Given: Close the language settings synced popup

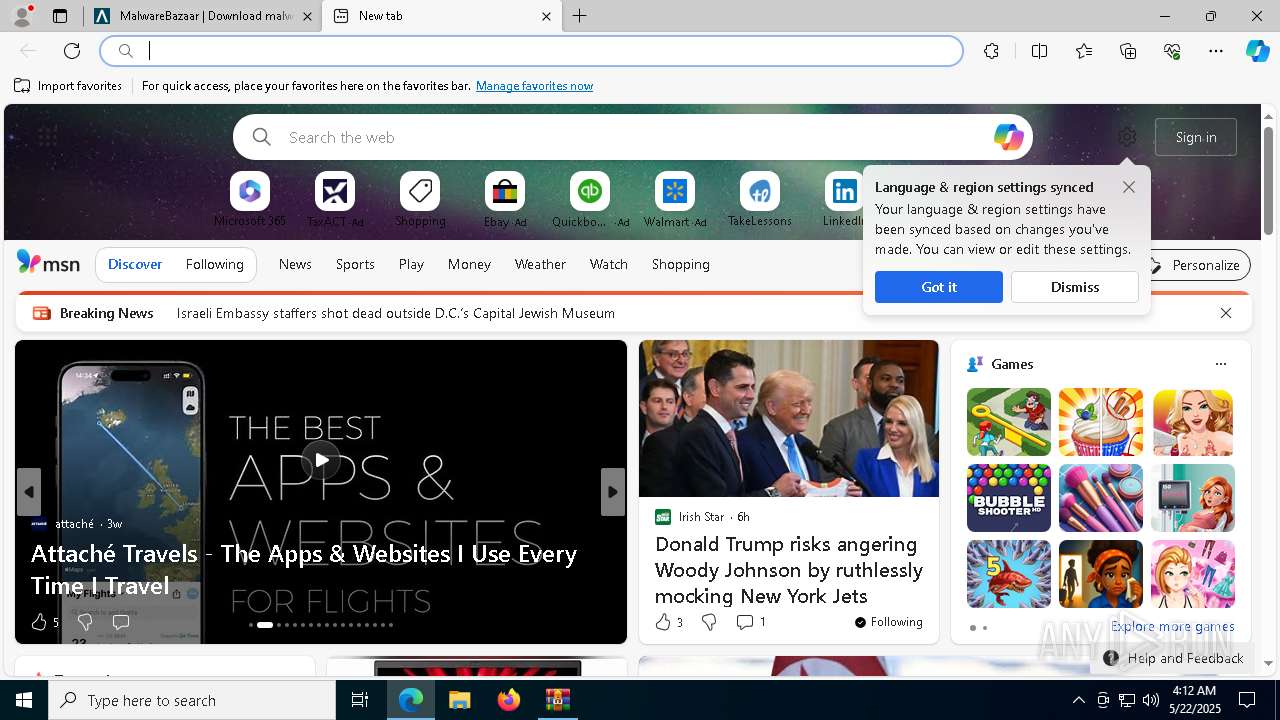Looking at the screenshot, I should click(x=1129, y=187).
